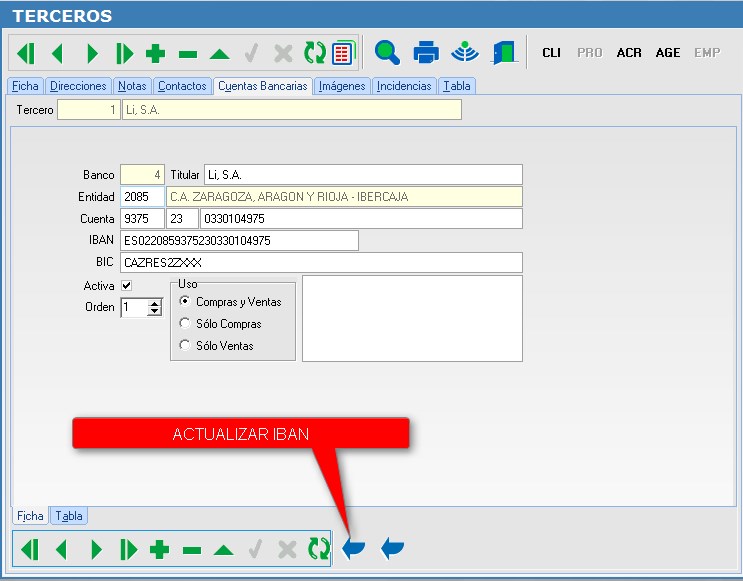This screenshot has width=743, height=581.
Task: Switch to bottom Tabla sub-tab
Action: 69,516
